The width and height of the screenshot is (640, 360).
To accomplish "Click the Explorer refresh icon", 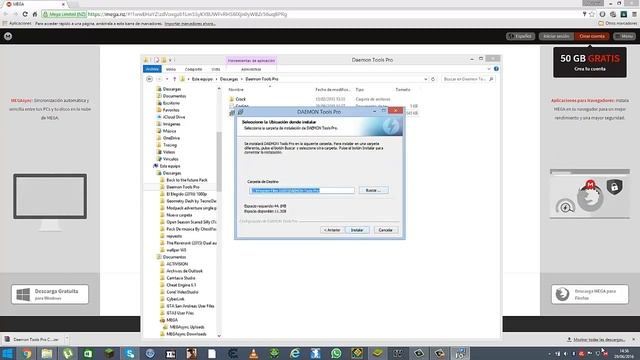I will [433, 79].
